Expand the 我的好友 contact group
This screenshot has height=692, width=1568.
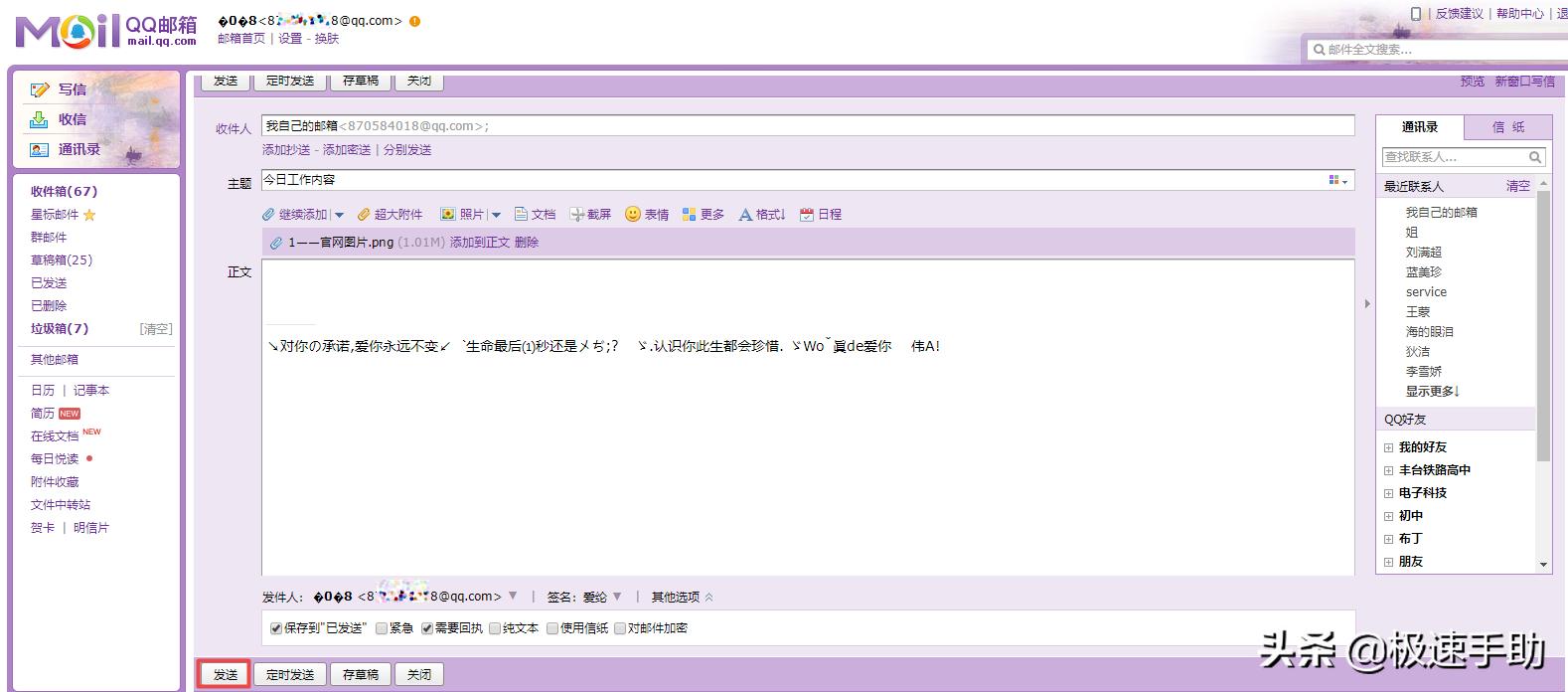tap(1389, 447)
